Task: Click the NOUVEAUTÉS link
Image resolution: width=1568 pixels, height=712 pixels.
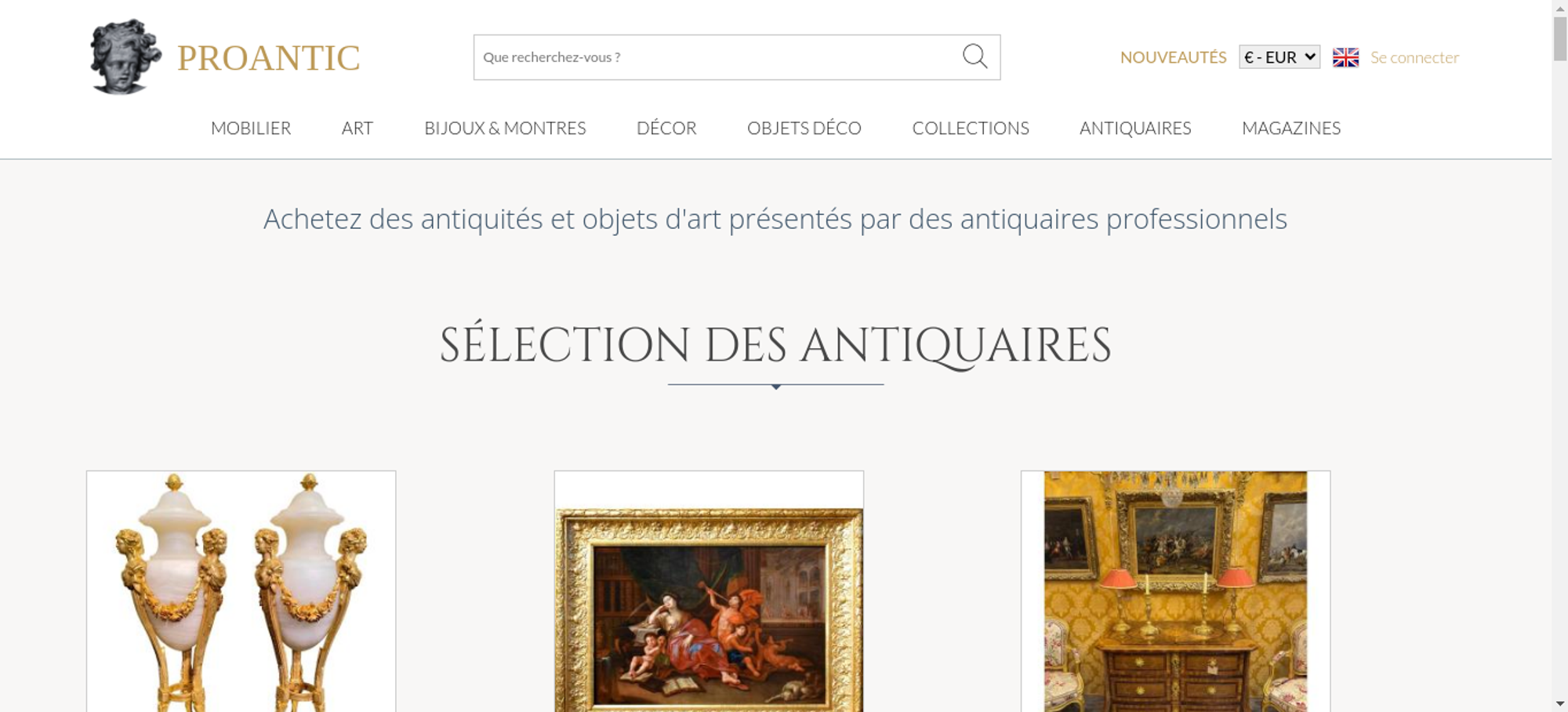Action: coord(1173,57)
